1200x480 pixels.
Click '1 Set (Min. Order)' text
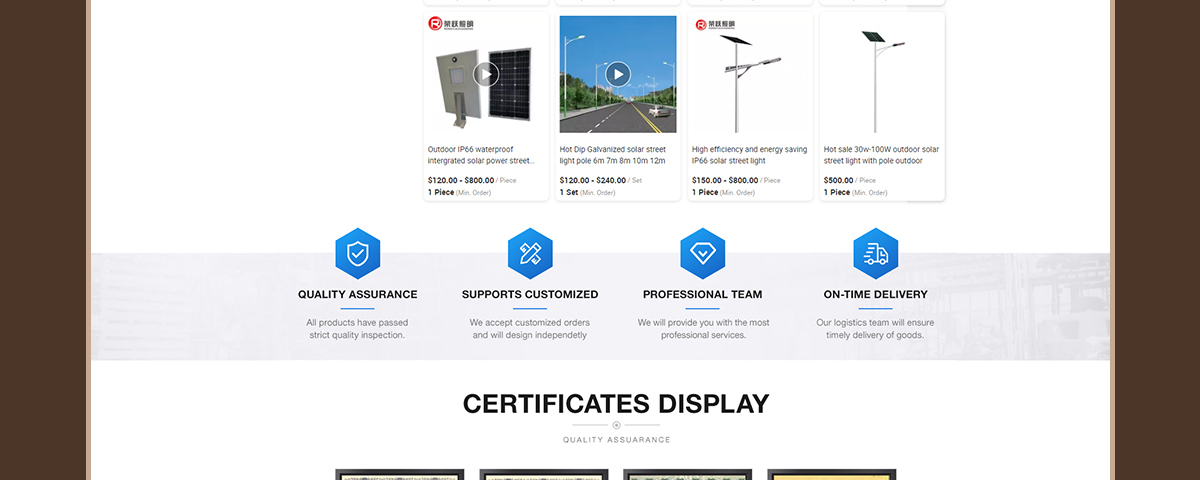point(588,192)
